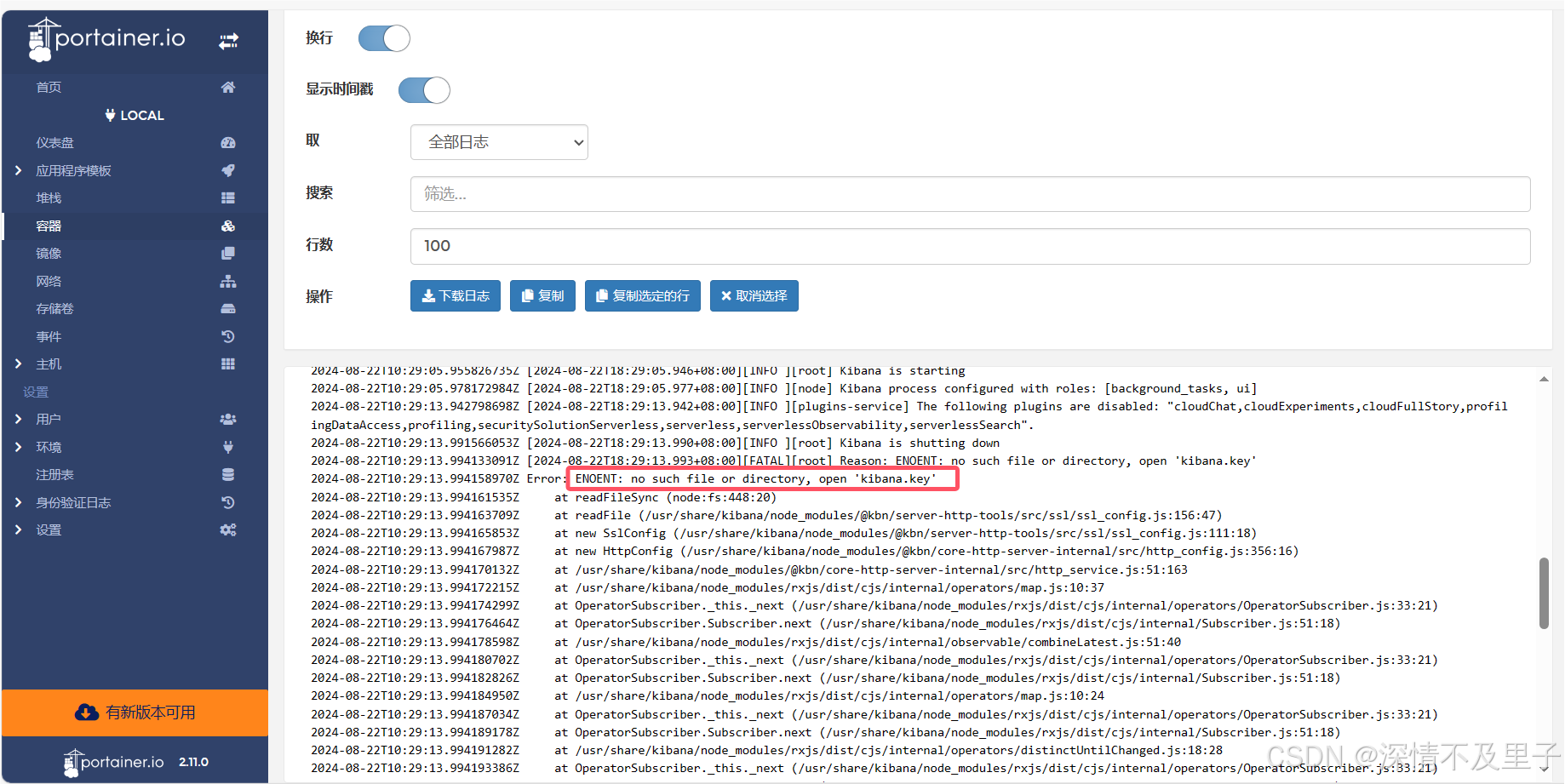Open 首页 in the sidebar
The image size is (1565, 784).
click(x=49, y=87)
